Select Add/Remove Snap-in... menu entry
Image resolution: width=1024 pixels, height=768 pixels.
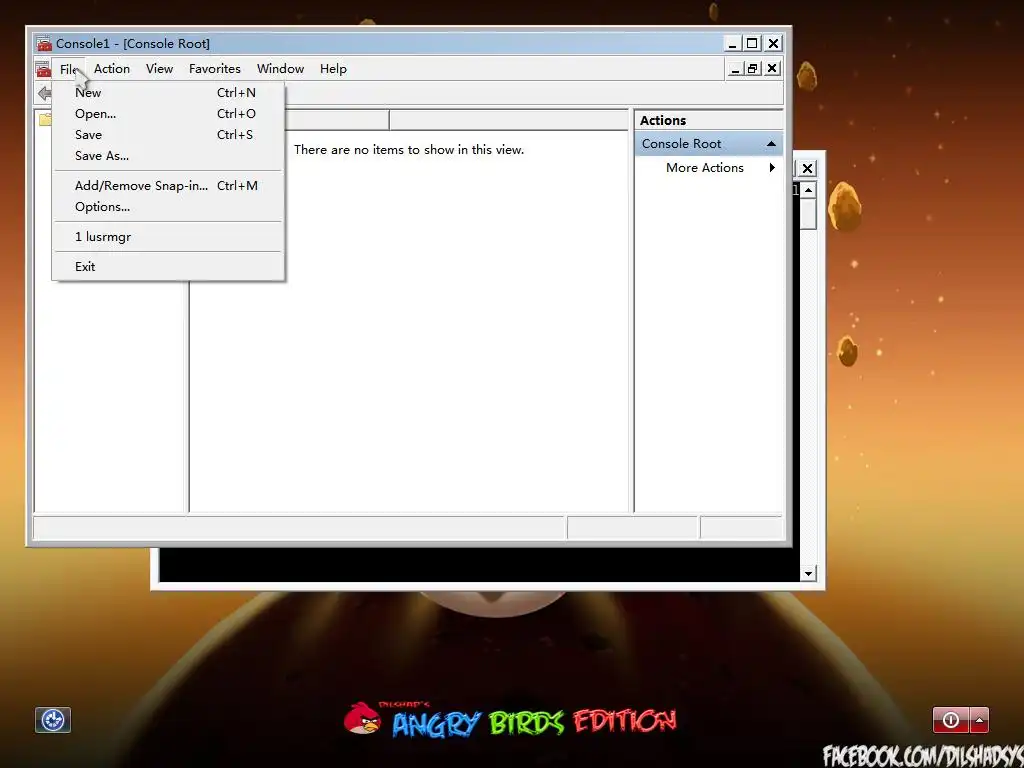[x=168, y=185]
